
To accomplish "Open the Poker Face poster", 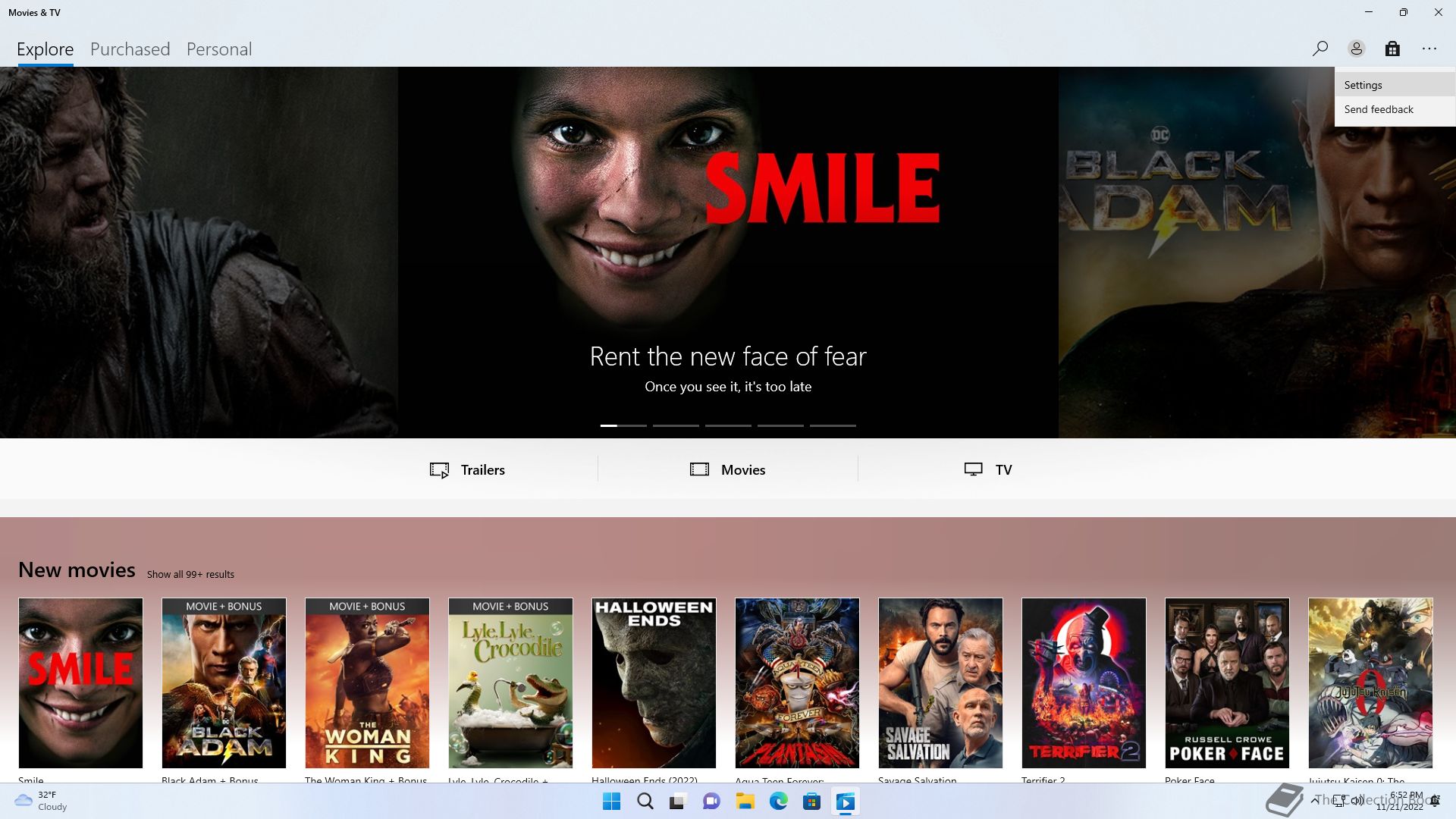I will point(1227,682).
